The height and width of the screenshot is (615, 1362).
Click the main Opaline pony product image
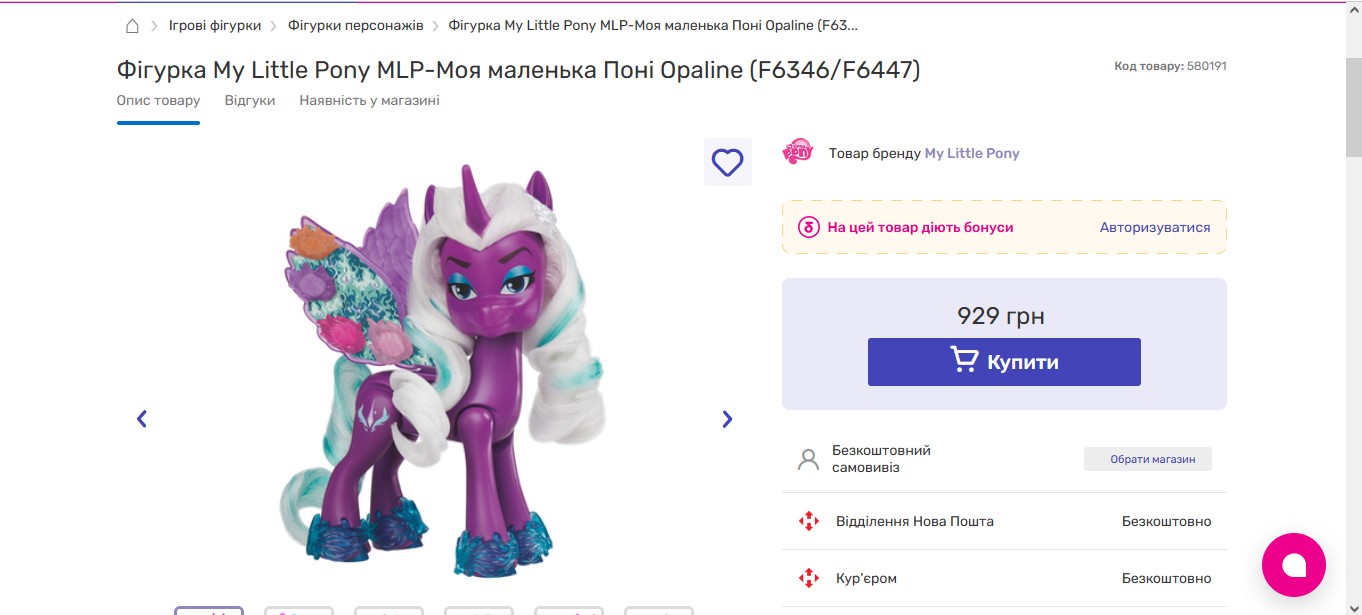coord(440,370)
